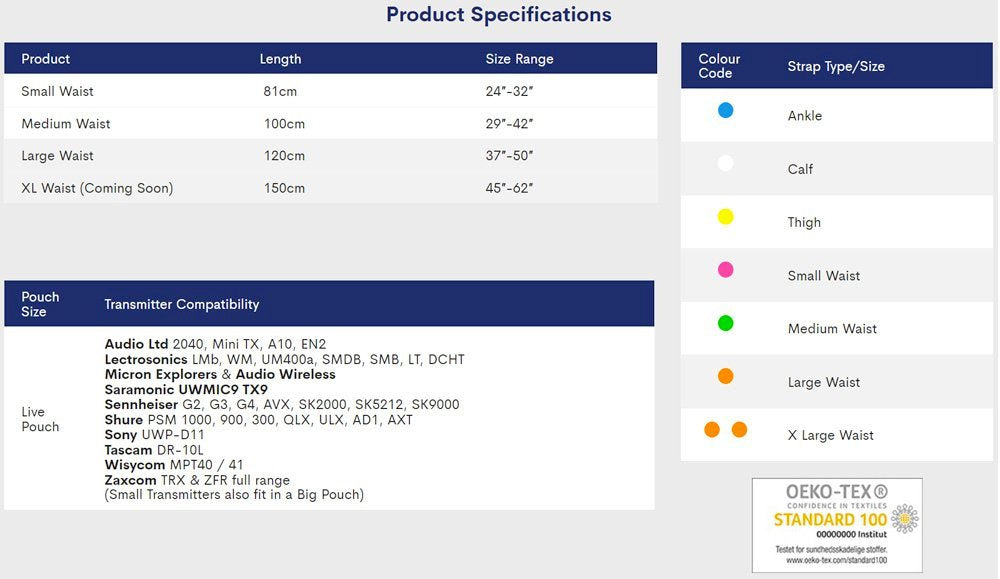Click the Sennheiser compatibility line
Image resolution: width=1000 pixels, height=579 pixels.
[x=282, y=404]
